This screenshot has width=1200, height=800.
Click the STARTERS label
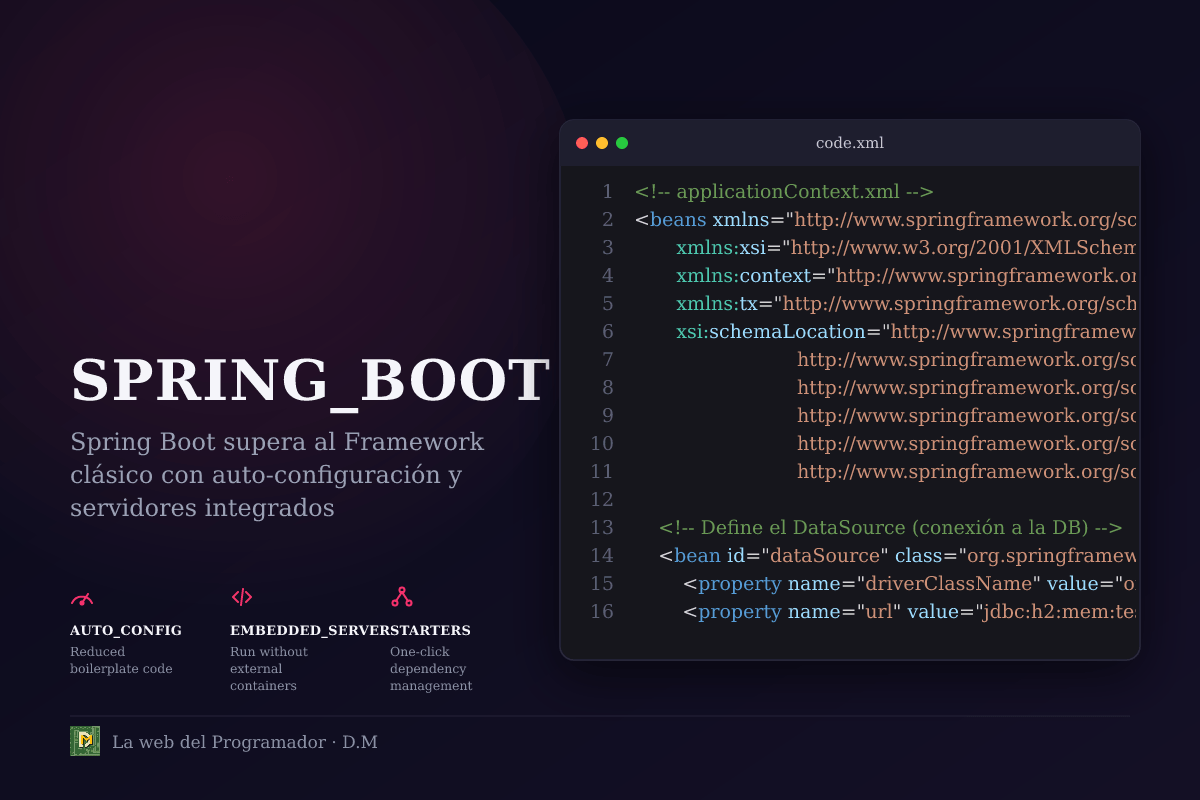click(x=430, y=631)
